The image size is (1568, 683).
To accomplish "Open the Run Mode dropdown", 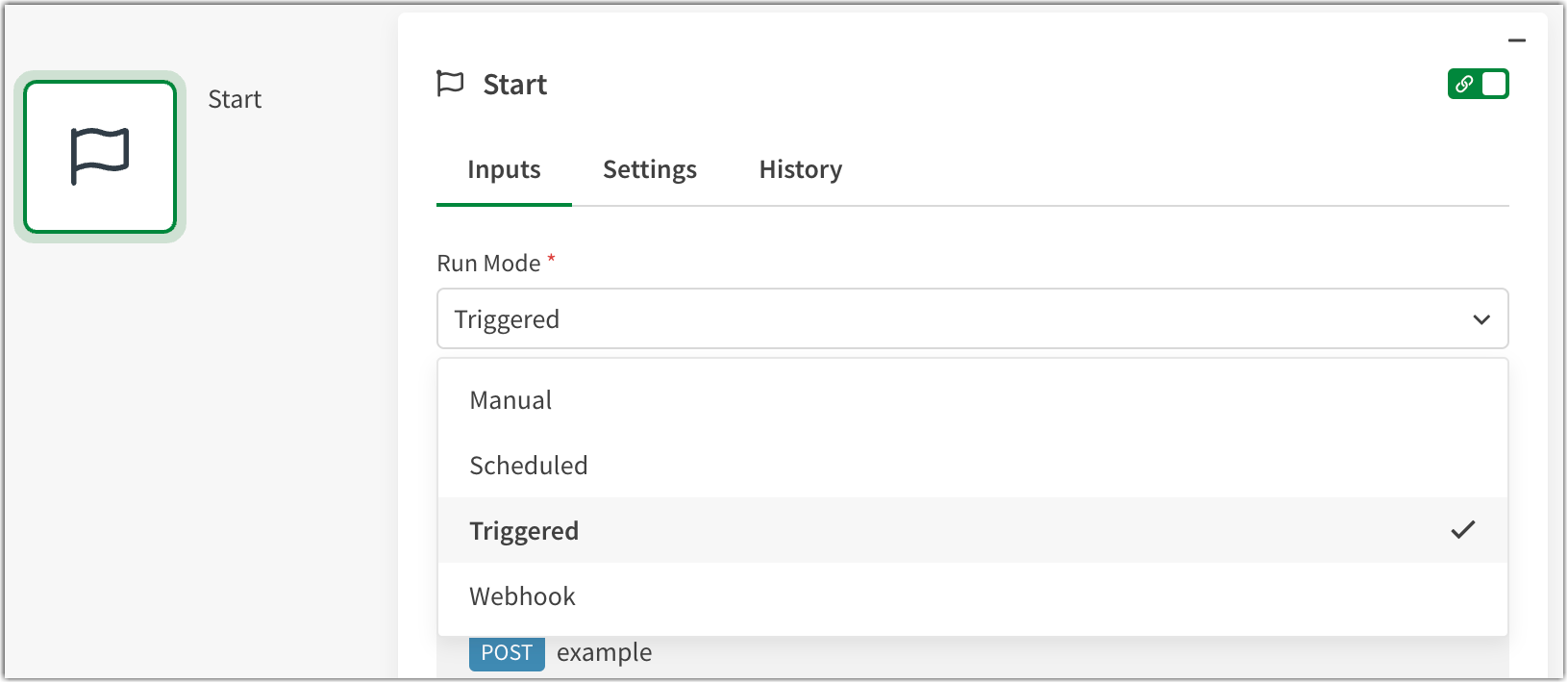I will 972,318.
